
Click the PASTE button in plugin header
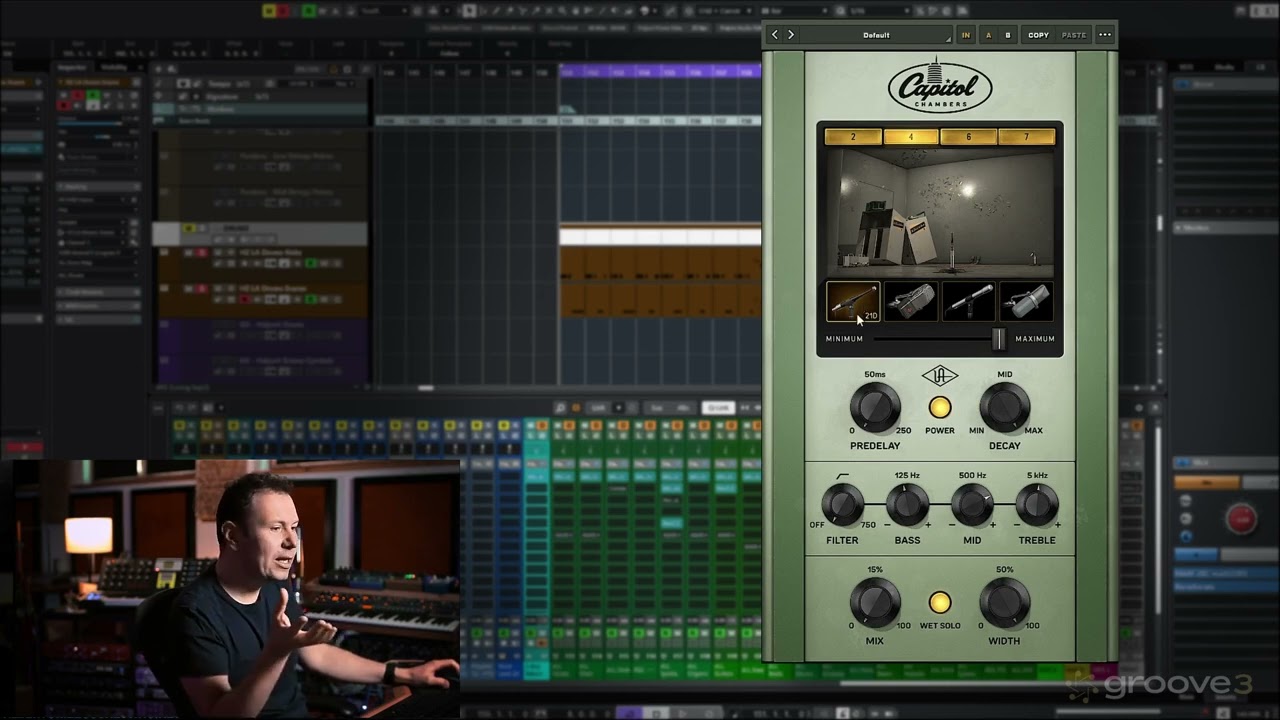point(1074,35)
